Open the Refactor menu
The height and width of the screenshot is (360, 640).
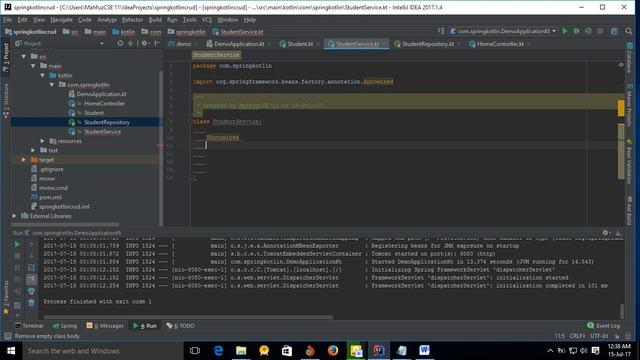[x=132, y=20]
